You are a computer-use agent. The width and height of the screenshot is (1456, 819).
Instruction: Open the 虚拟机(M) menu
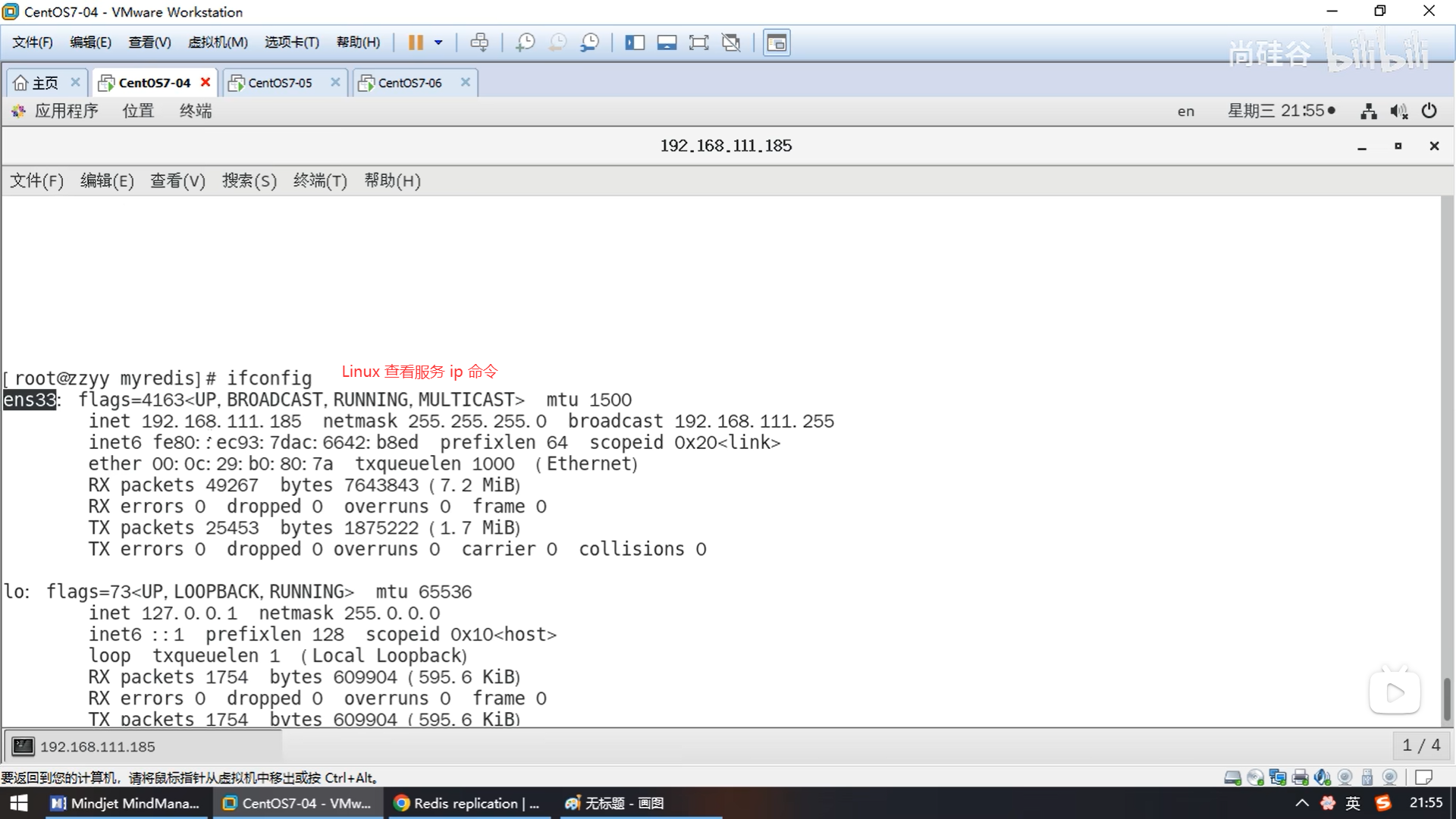click(x=218, y=42)
